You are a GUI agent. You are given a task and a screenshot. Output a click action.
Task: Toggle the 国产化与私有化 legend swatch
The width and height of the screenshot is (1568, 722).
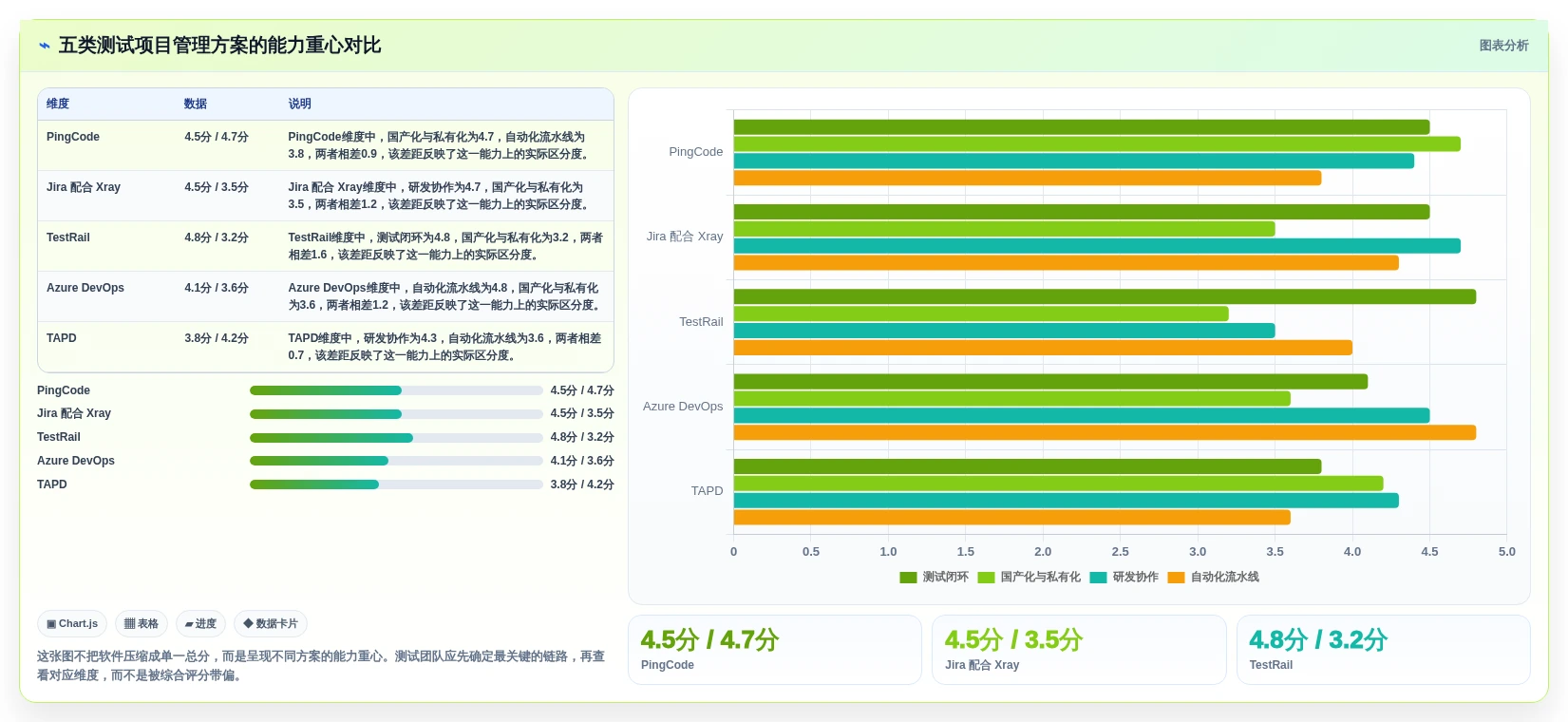coord(986,578)
